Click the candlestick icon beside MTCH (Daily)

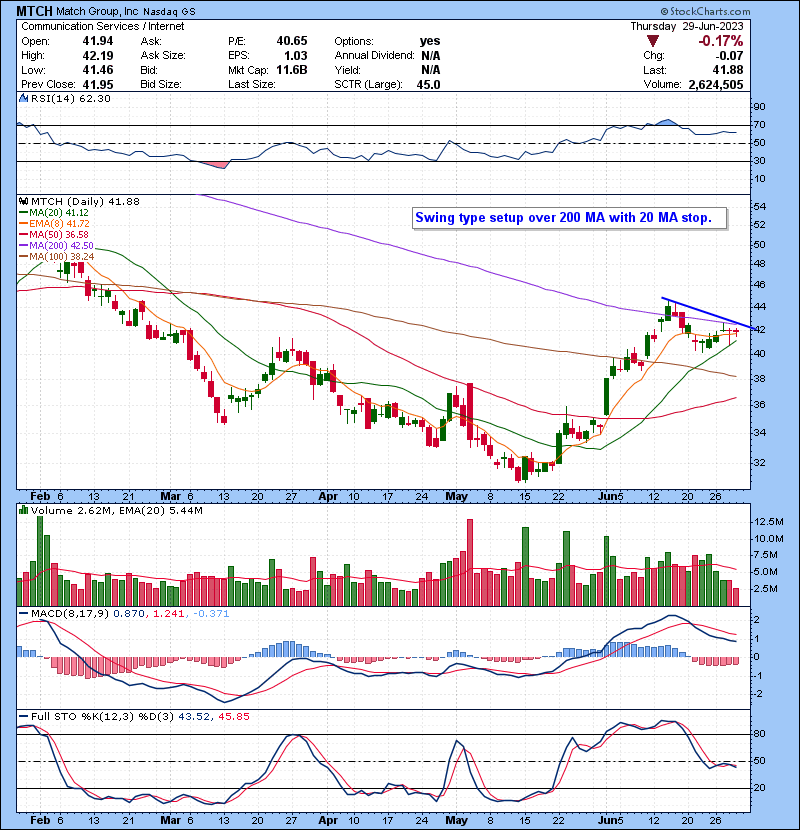pyautogui.click(x=23, y=201)
